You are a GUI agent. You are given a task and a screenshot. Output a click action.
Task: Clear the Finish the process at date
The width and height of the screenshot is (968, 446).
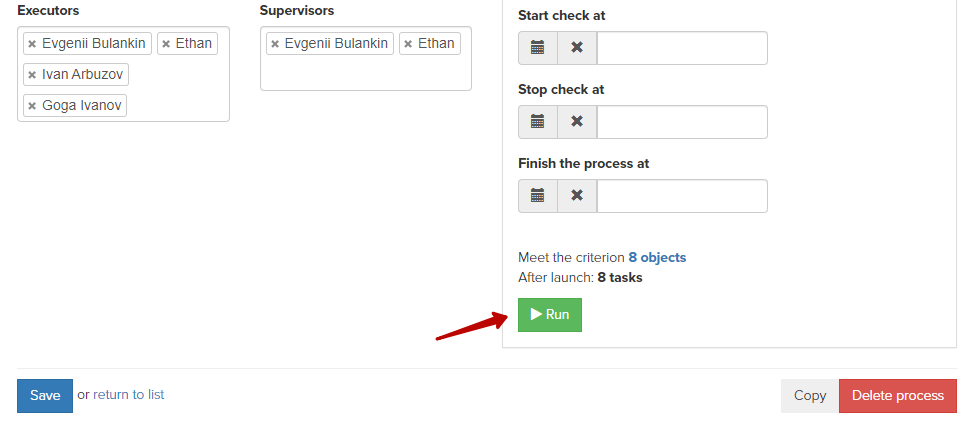[x=577, y=196]
